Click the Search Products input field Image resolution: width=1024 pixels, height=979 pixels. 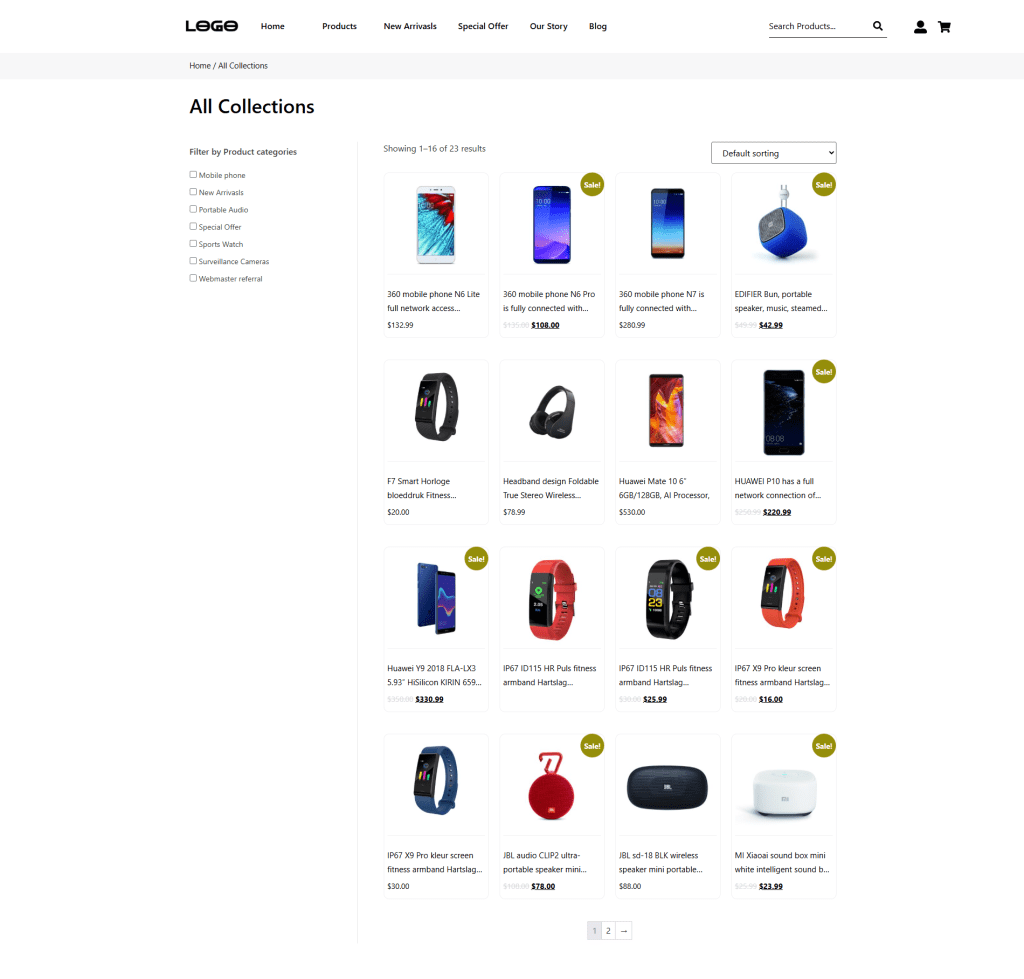tap(818, 26)
